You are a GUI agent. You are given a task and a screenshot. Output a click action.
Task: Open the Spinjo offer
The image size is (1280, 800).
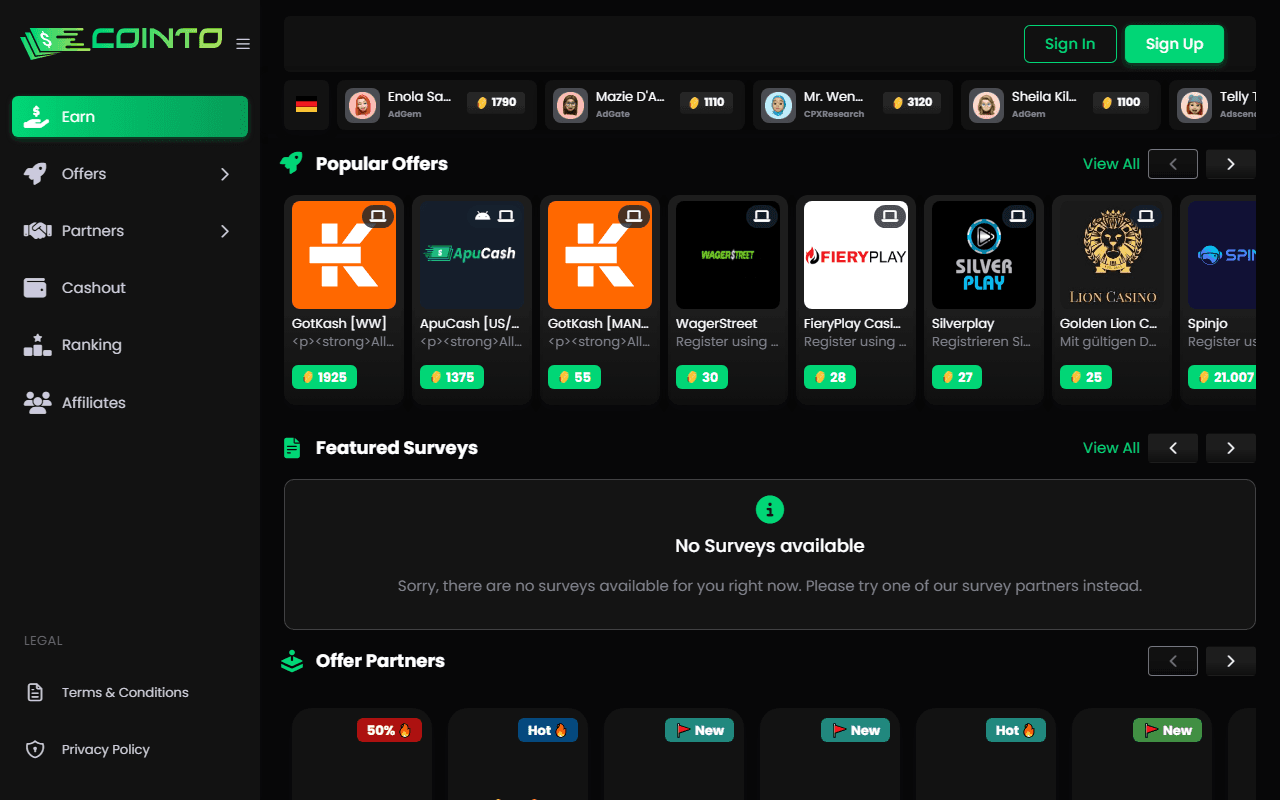1218,300
